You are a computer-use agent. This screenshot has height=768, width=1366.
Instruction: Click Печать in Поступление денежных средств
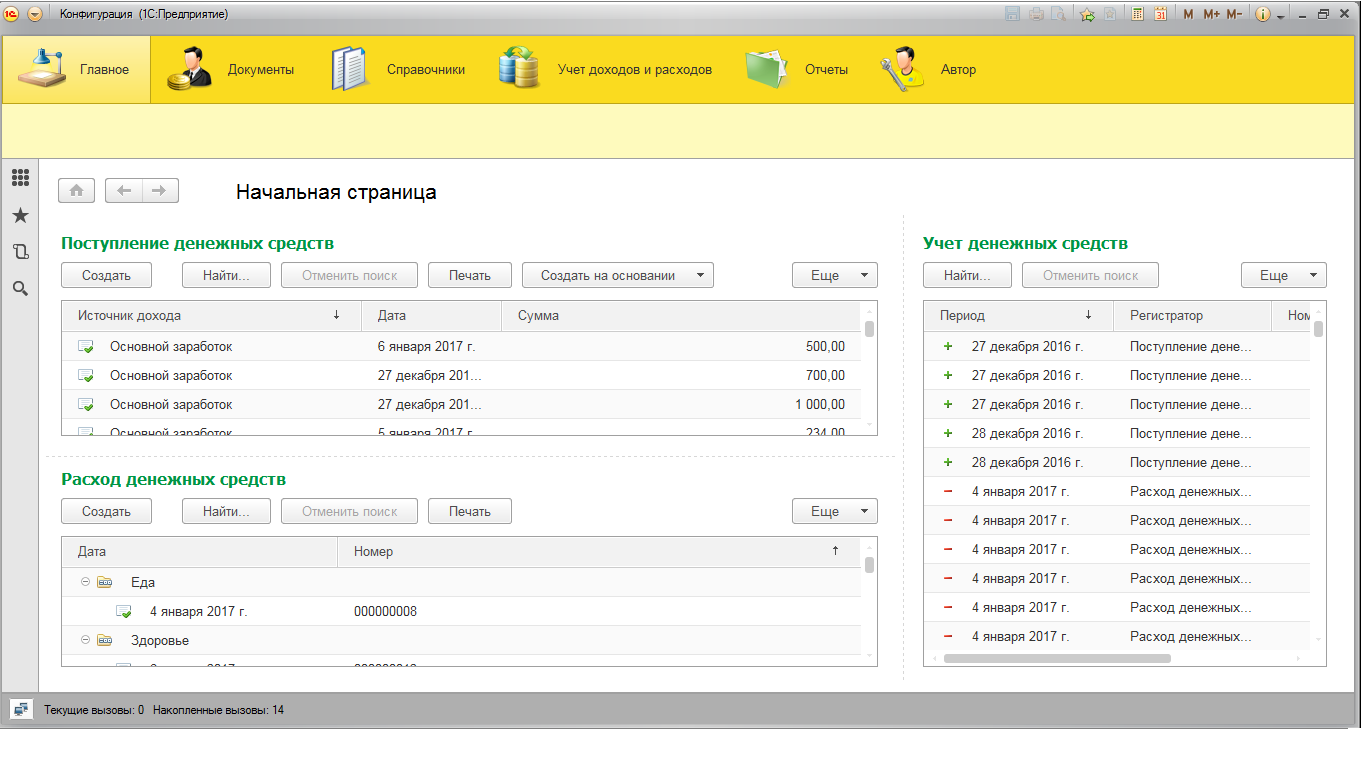coord(470,275)
